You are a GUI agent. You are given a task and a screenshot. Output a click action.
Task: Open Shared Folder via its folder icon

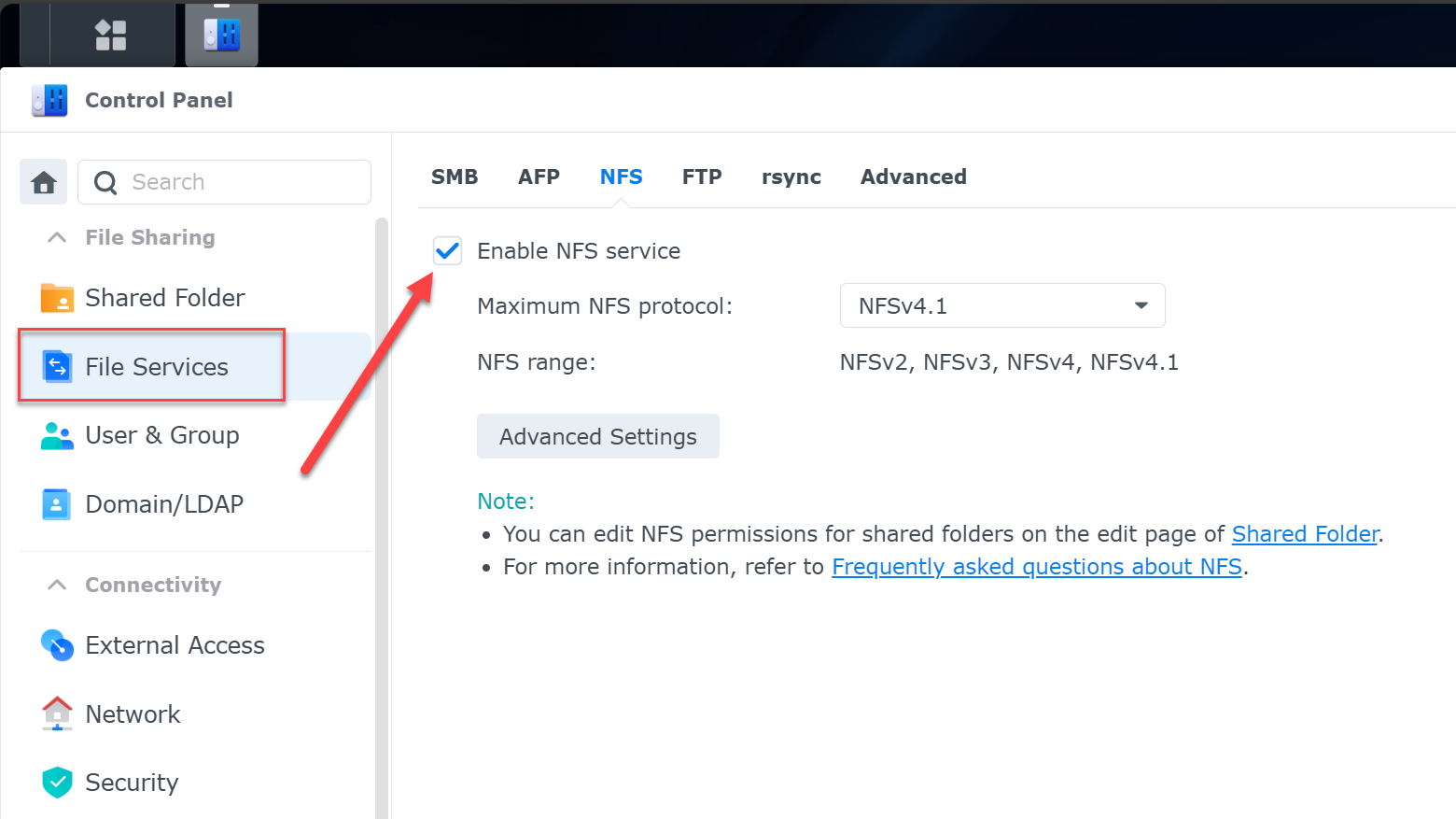pyautogui.click(x=57, y=298)
